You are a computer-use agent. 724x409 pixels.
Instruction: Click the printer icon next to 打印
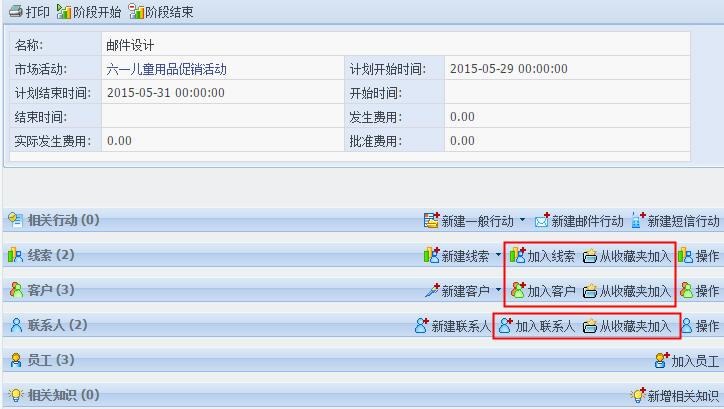(x=16, y=11)
